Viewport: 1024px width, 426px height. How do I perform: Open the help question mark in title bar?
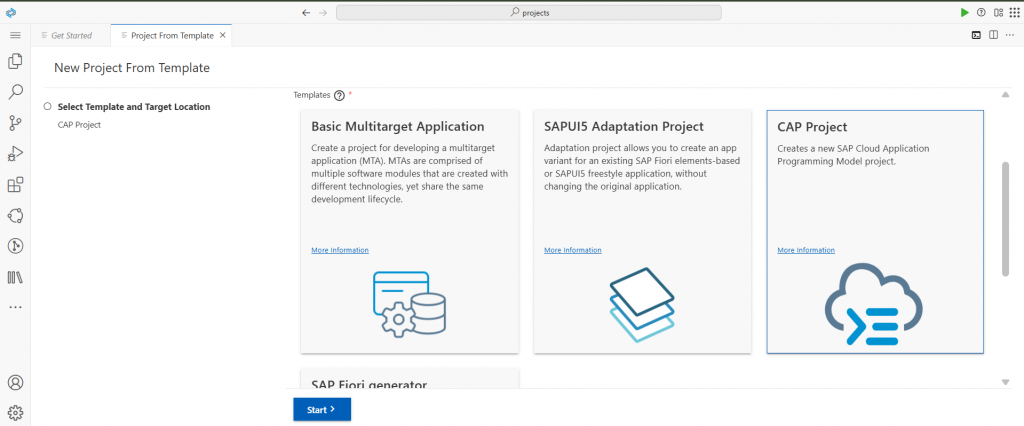(x=981, y=12)
